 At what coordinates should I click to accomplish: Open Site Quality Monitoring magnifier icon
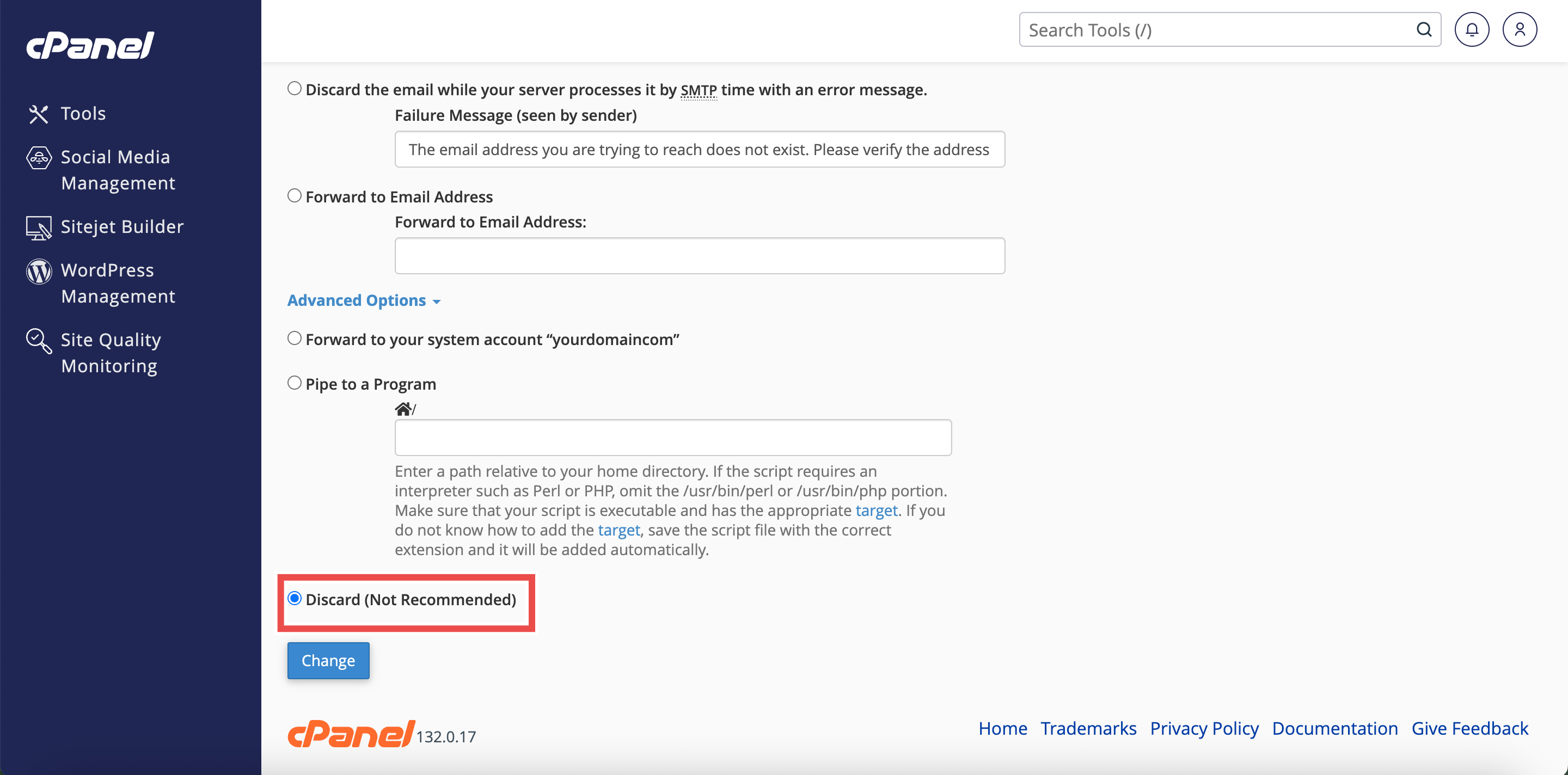38,341
